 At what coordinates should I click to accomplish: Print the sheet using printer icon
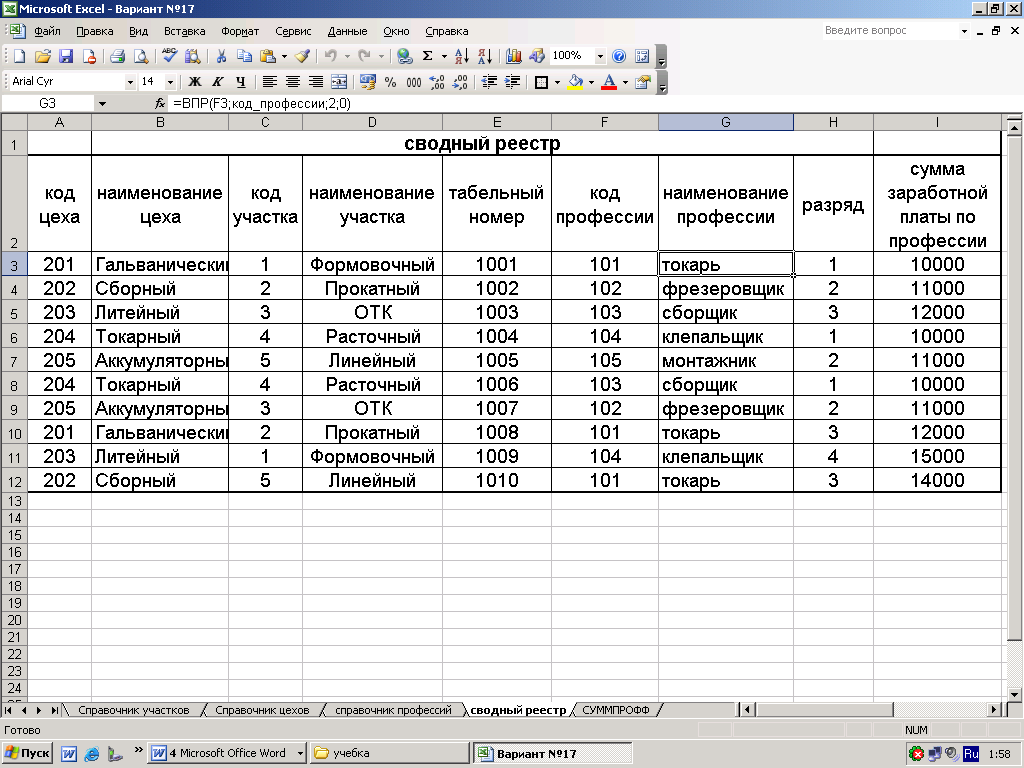click(x=118, y=56)
